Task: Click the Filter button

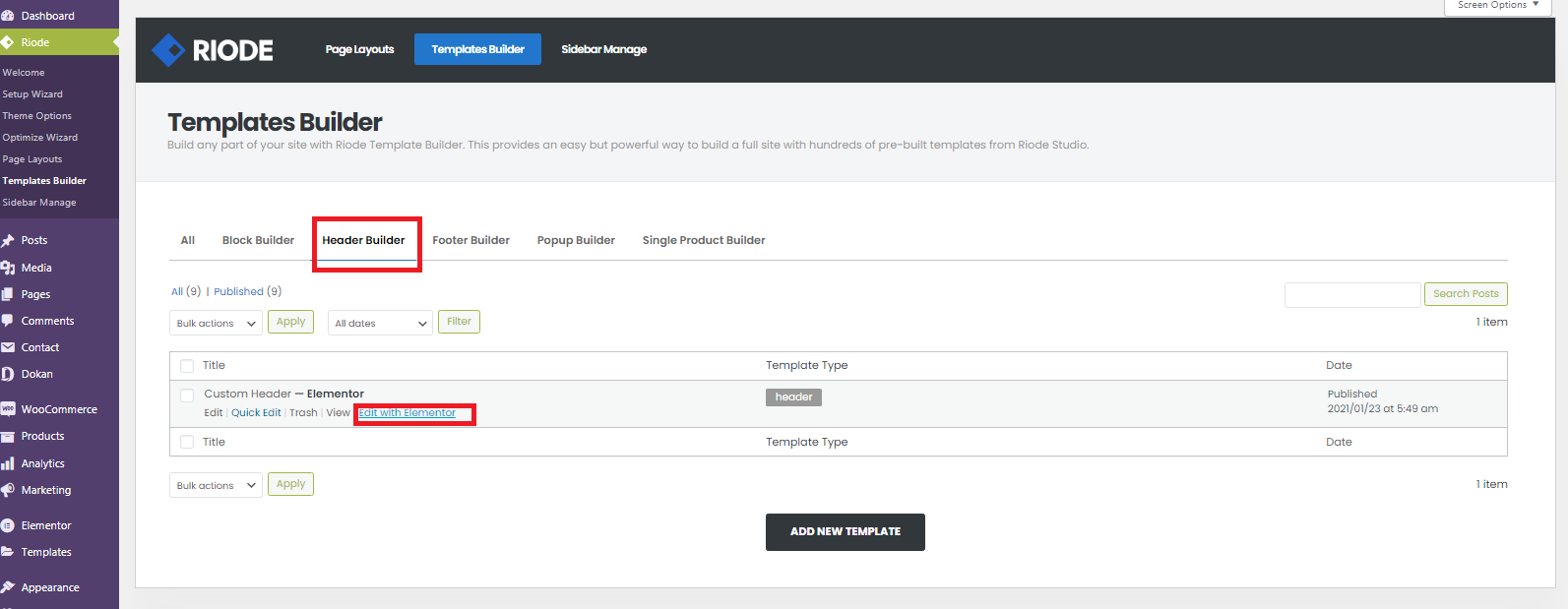Action: click(459, 322)
